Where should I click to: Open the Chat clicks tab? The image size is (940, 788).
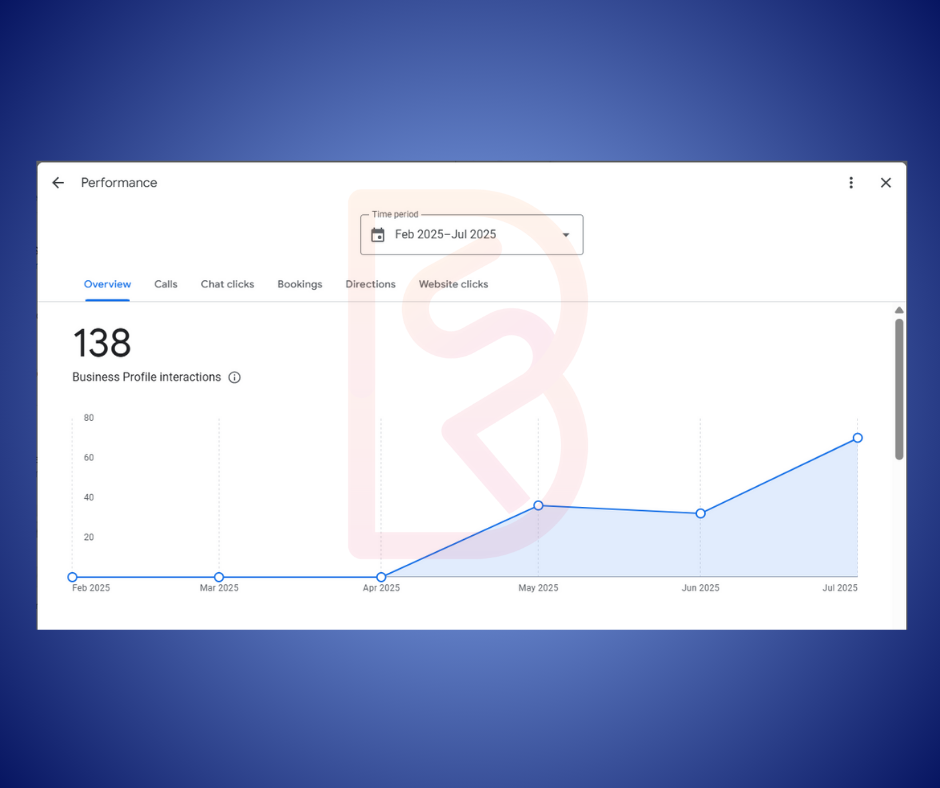[227, 284]
